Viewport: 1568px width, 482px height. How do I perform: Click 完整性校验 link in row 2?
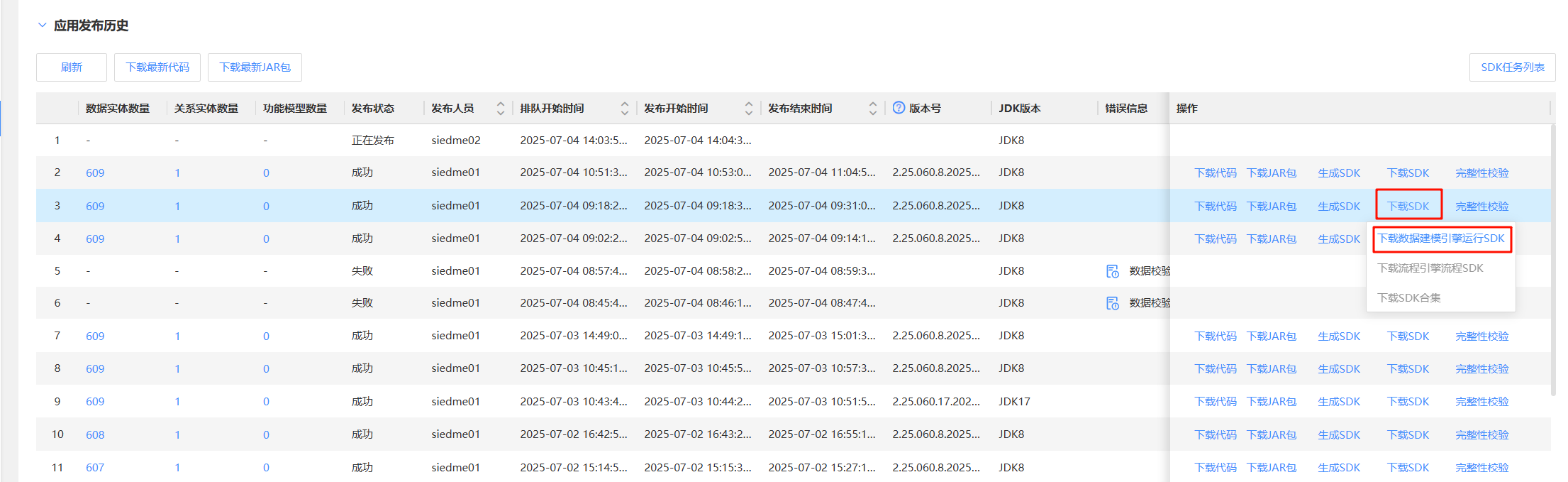[1481, 173]
